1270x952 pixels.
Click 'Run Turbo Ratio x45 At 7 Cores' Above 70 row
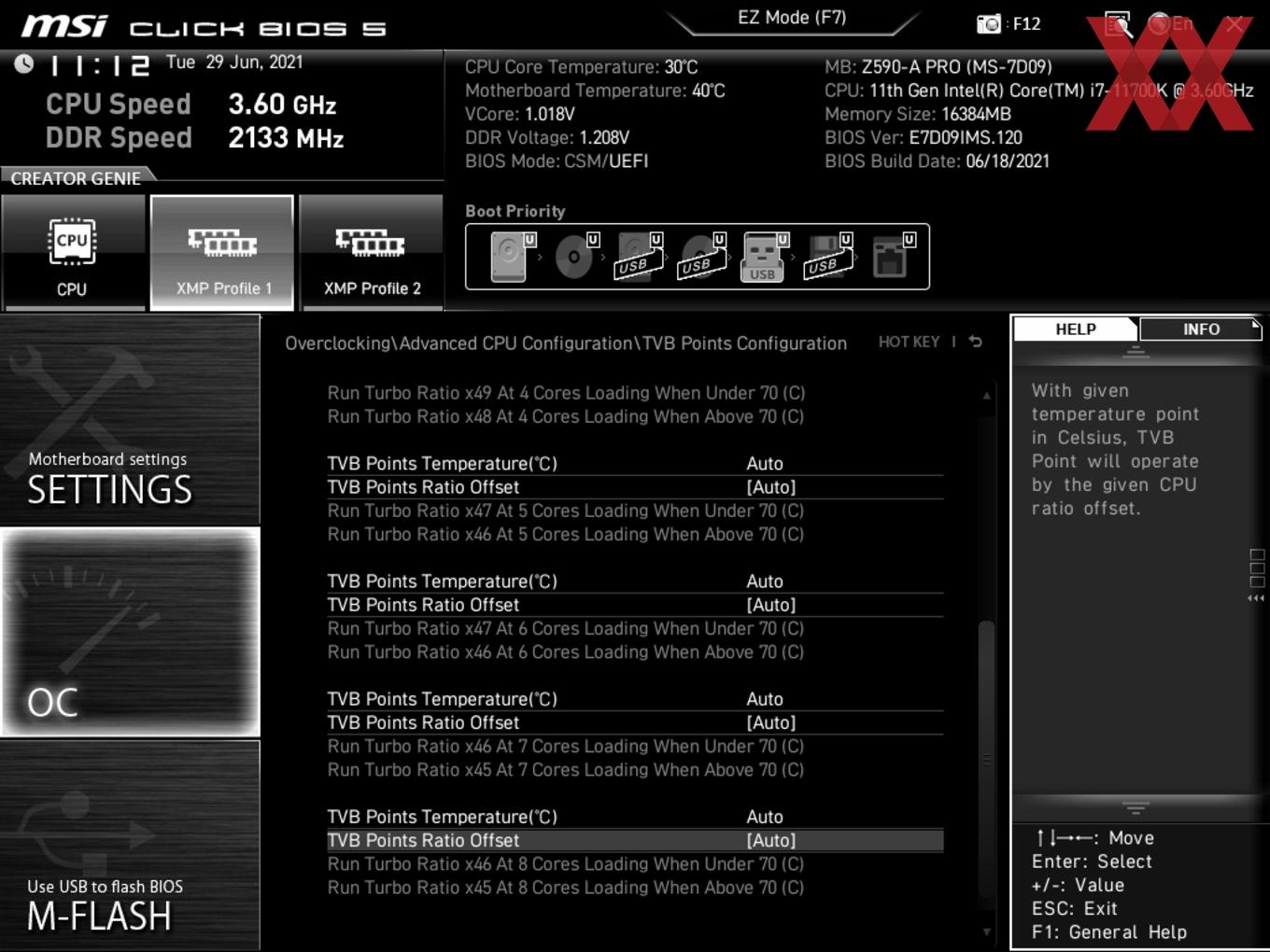coord(566,769)
